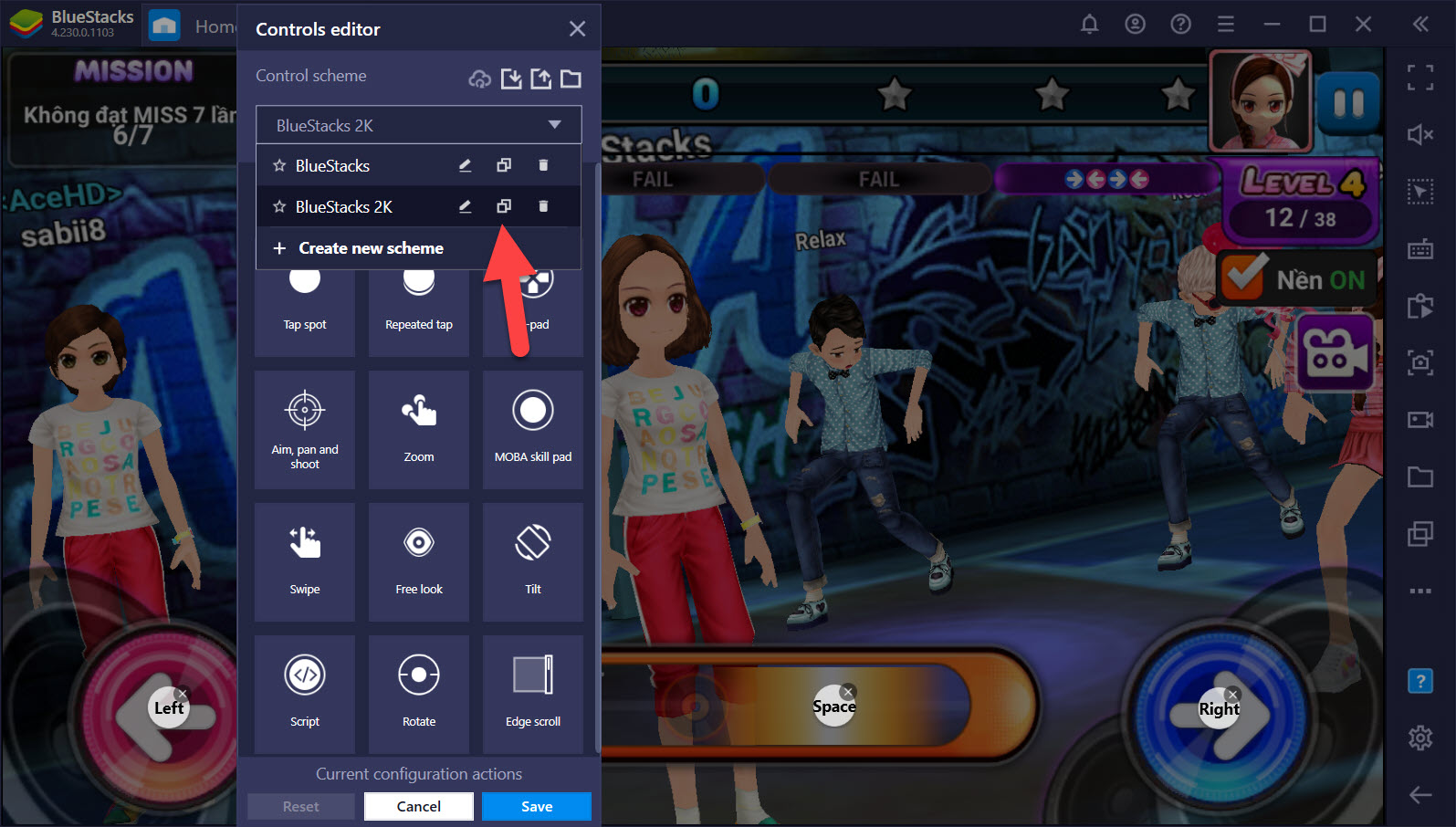
Task: Open BlueStacks help in title bar
Action: [x=1180, y=24]
